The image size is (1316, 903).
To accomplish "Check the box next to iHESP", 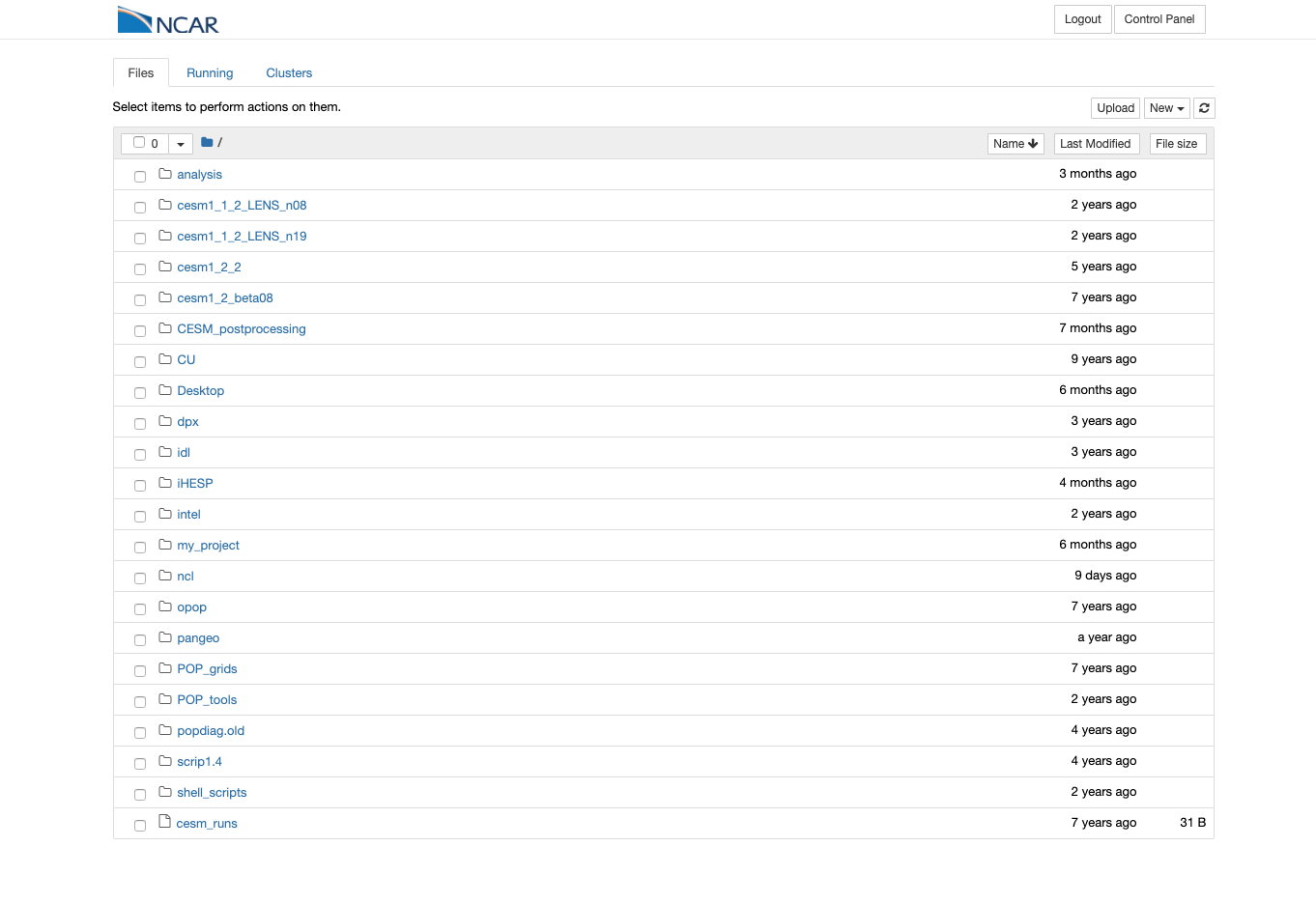I will point(140,485).
